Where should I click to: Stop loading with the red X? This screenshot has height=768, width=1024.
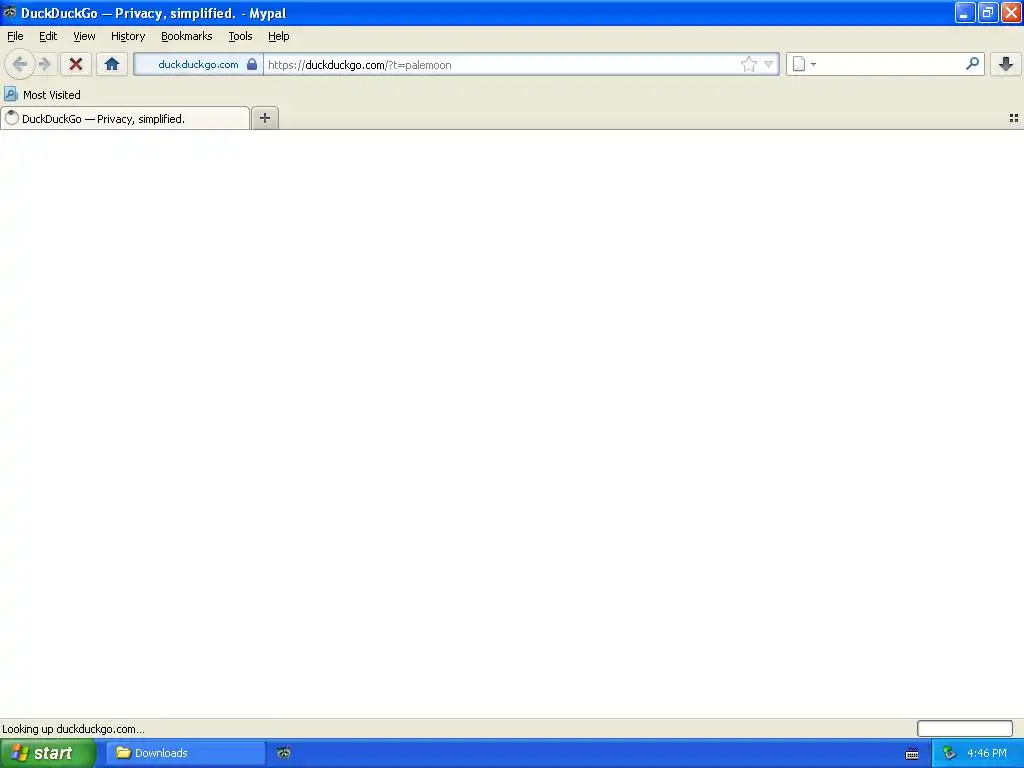pyautogui.click(x=76, y=64)
